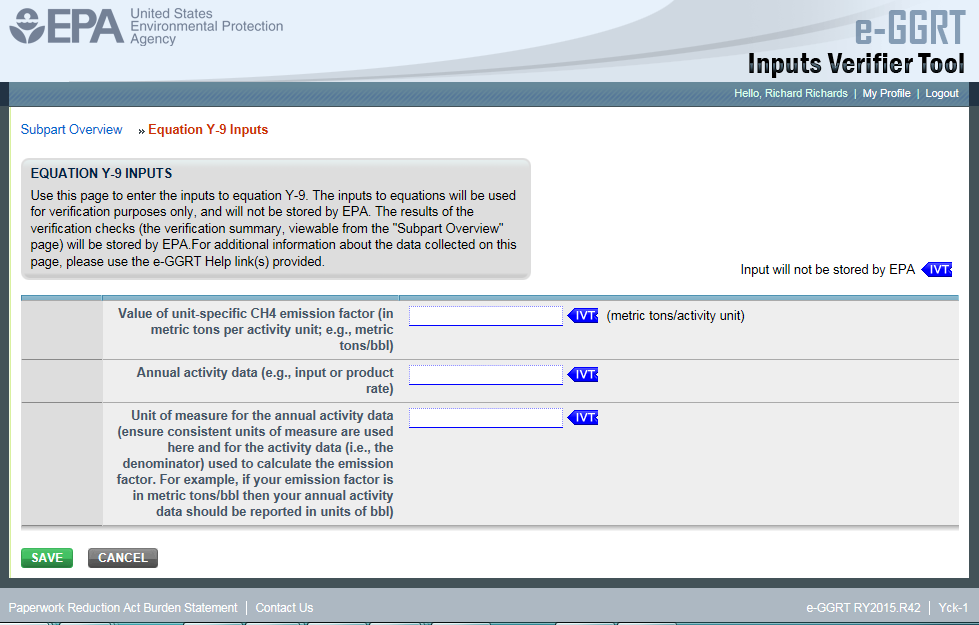Click the 'Annual activity data' row label

265,380
